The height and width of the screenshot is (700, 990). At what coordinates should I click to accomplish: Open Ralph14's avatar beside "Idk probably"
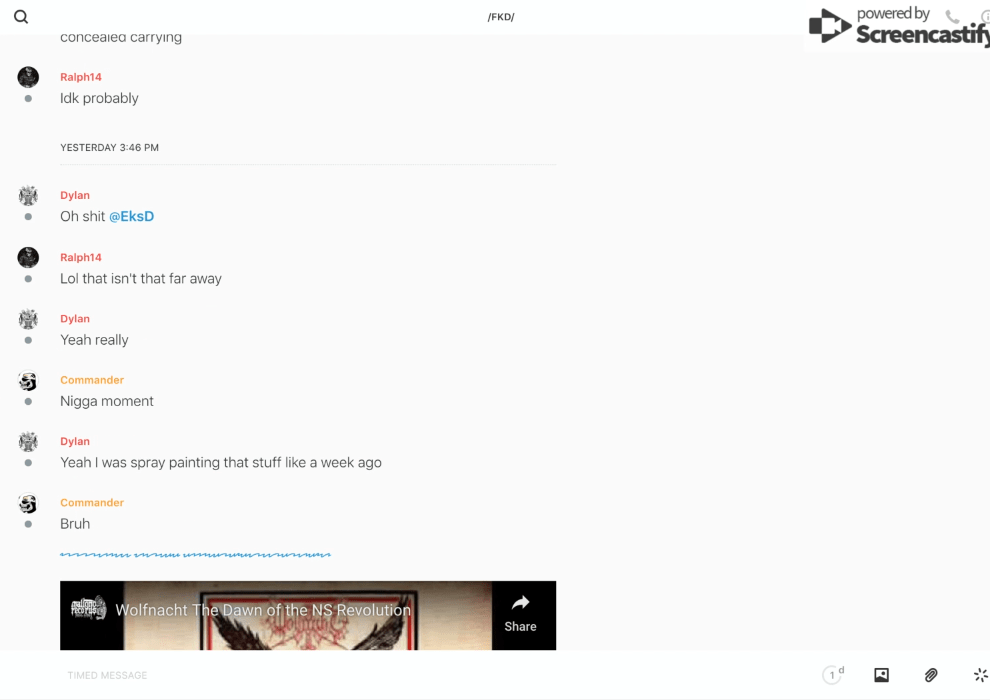[28, 77]
